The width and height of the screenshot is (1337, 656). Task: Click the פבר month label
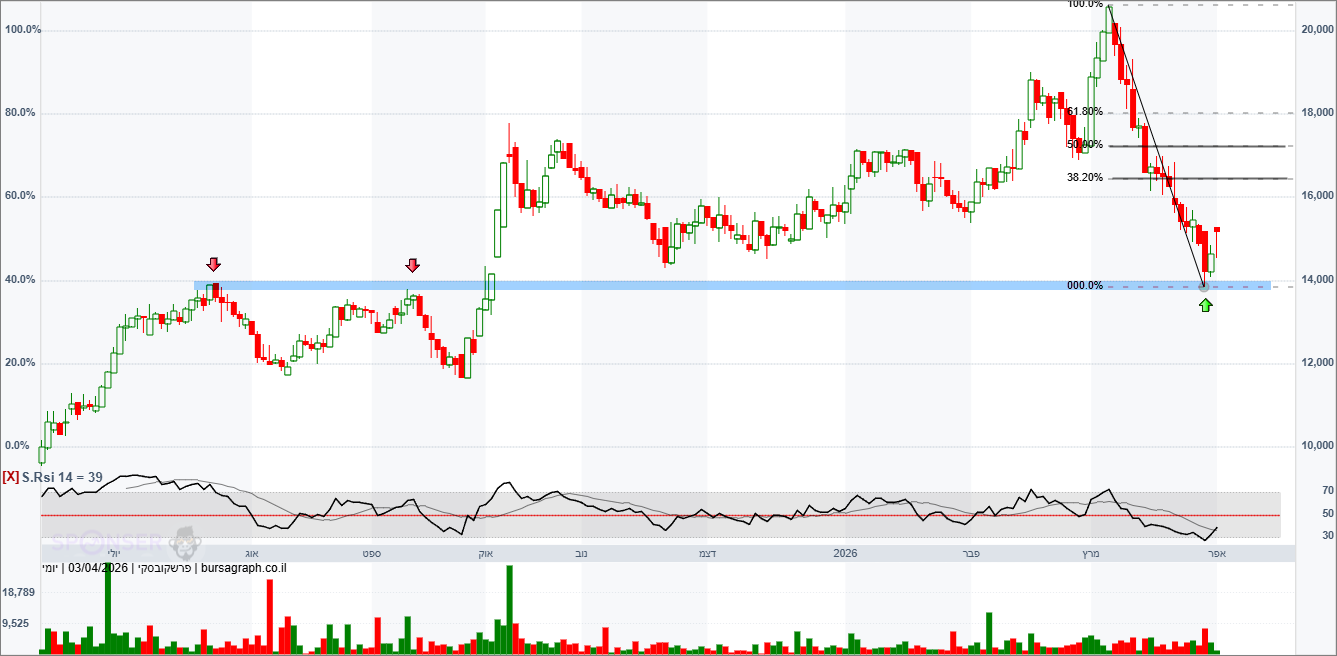[969, 553]
